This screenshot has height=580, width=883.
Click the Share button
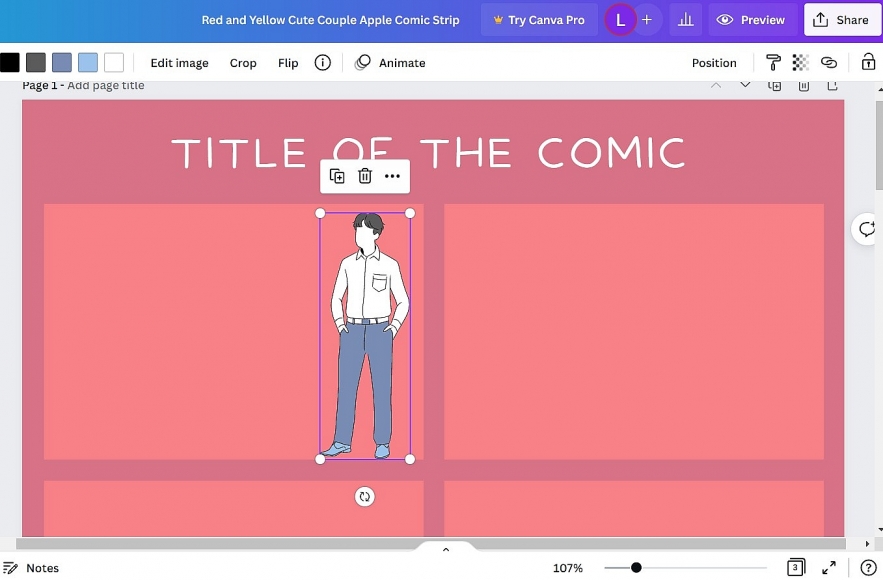[x=842, y=20]
